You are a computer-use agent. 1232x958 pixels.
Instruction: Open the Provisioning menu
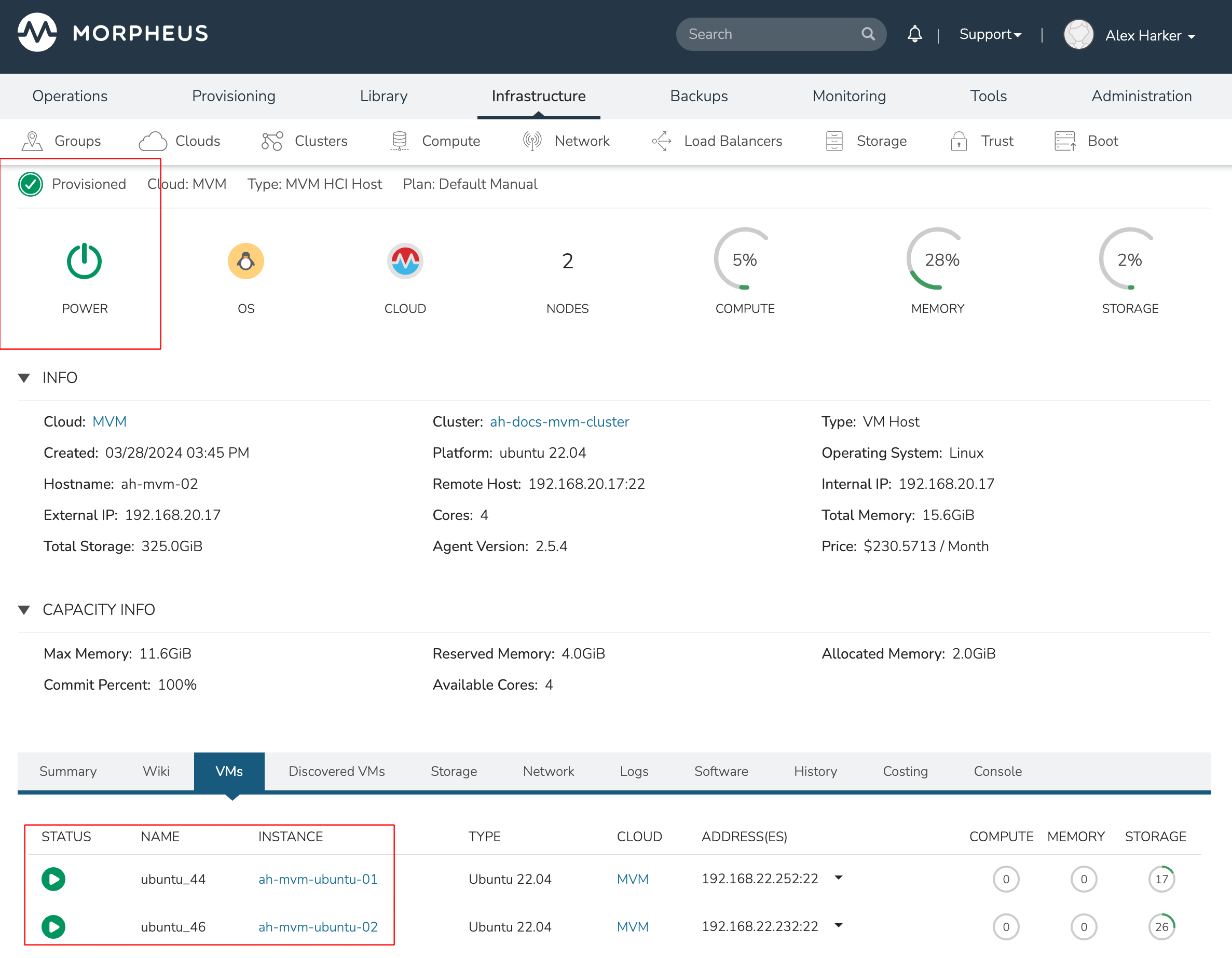(234, 96)
